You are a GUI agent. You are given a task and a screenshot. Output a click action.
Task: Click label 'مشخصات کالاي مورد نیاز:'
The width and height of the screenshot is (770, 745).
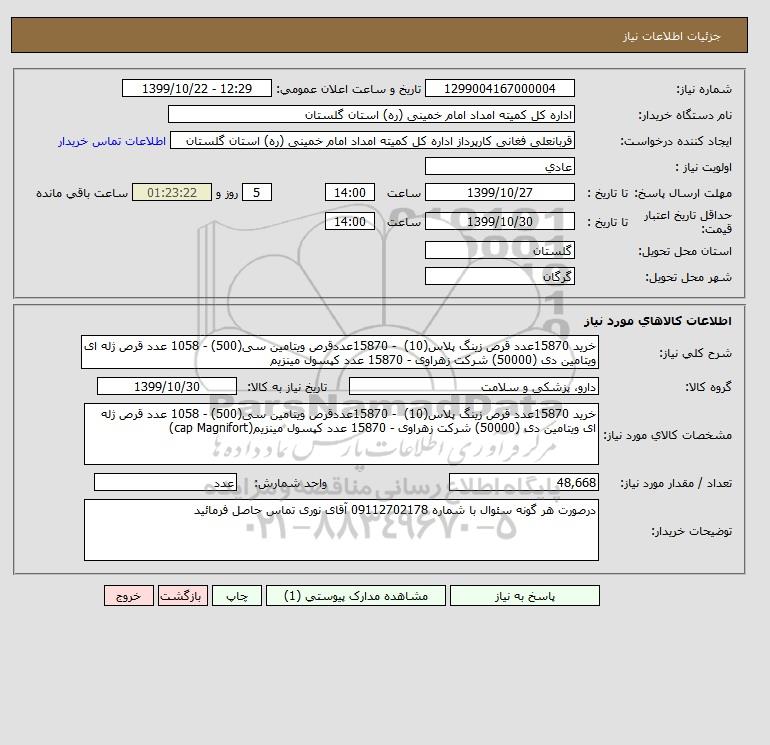point(667,435)
